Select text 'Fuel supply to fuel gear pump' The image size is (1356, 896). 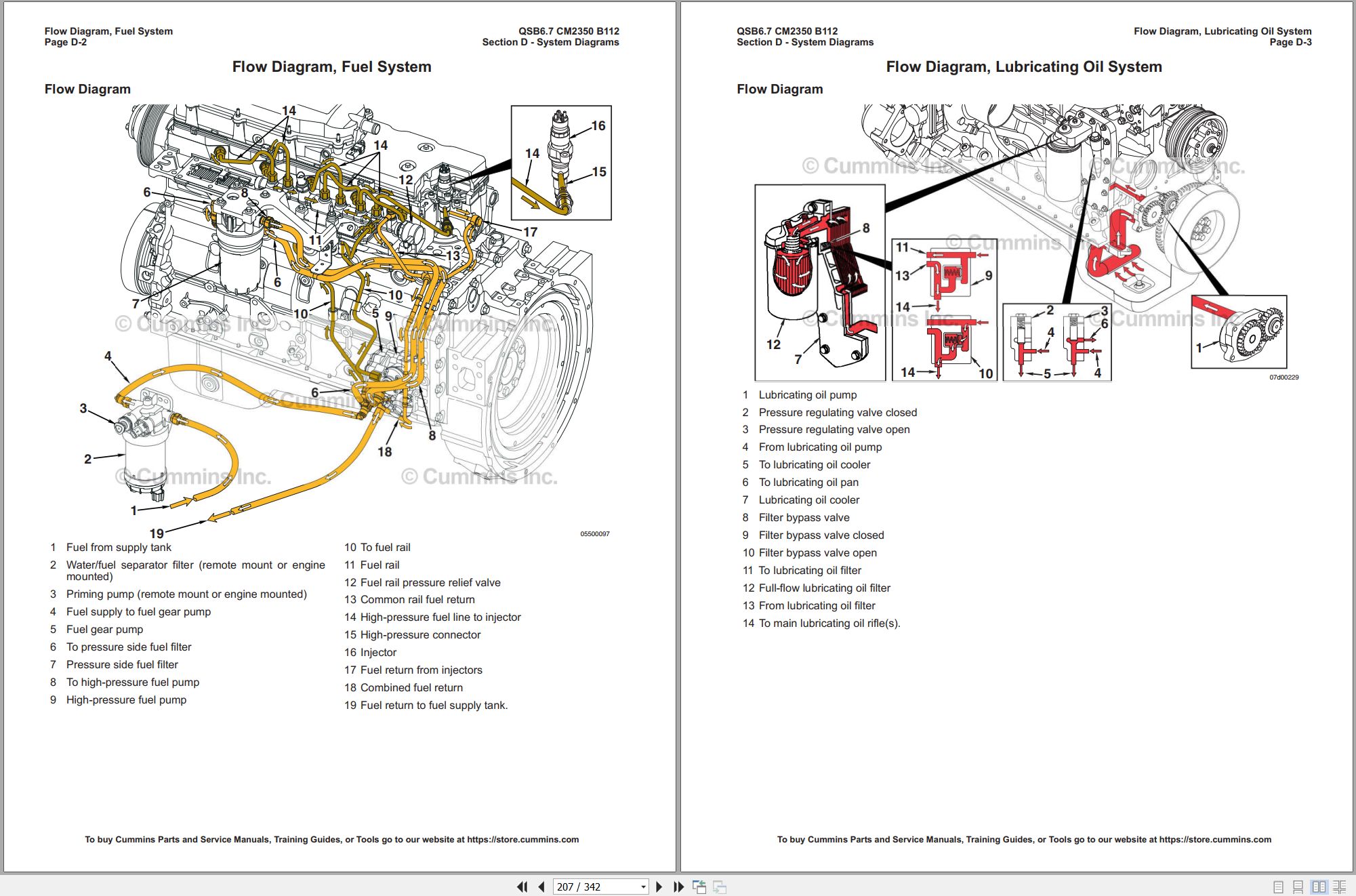(138, 611)
